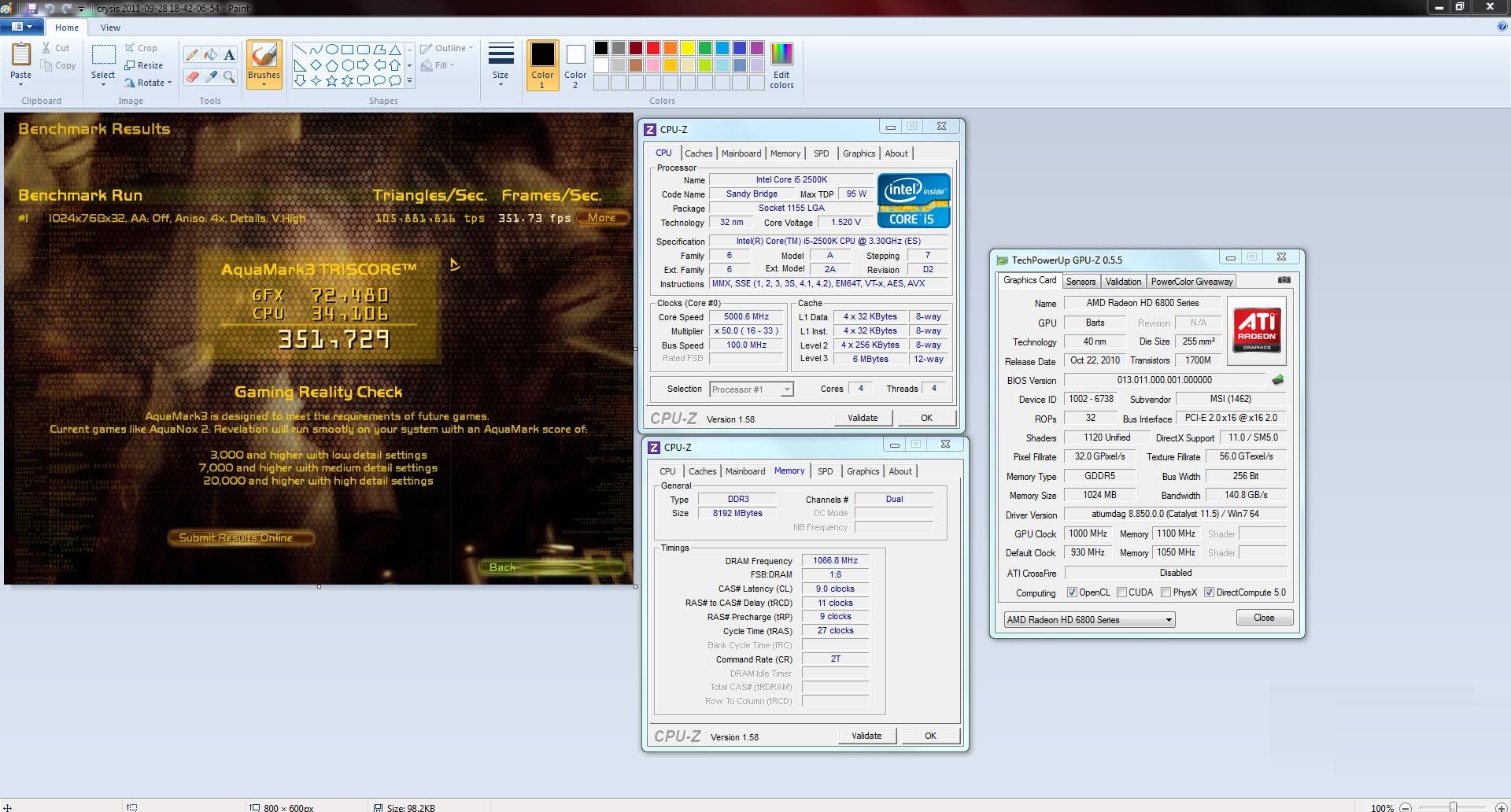Click the Color 1 black swatch

point(542,54)
